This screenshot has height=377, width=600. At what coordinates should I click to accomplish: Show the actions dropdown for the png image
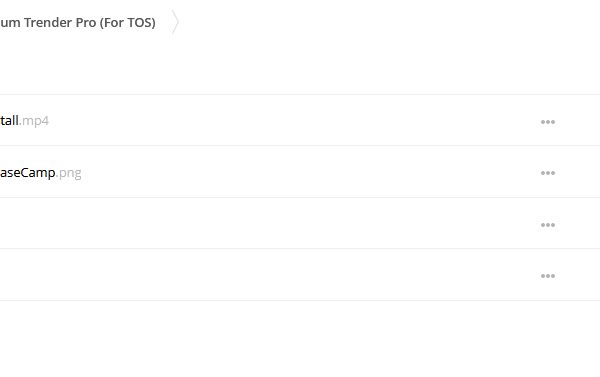click(548, 173)
